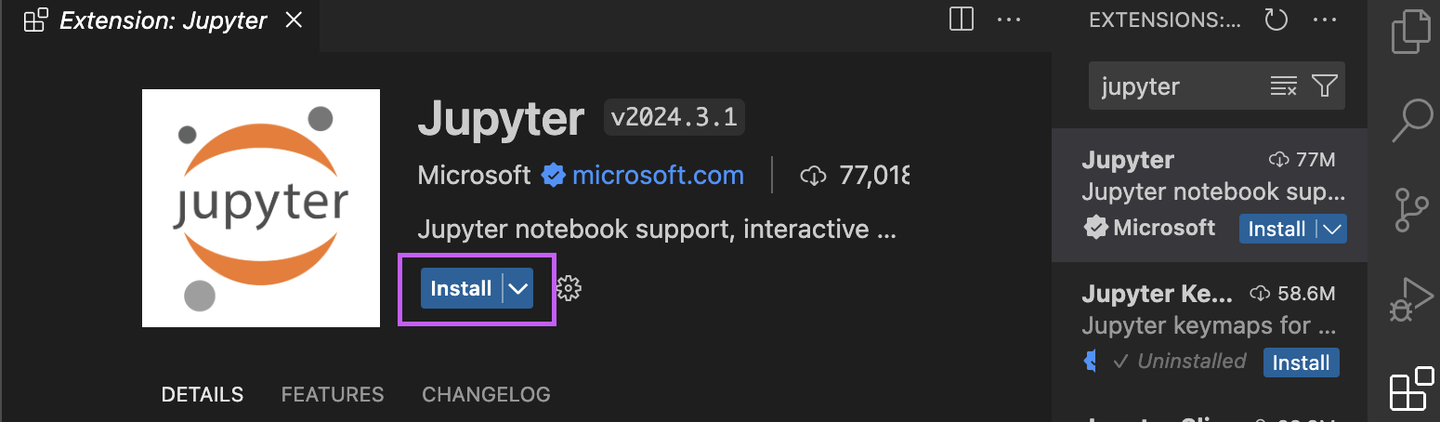Open the extensions filter menu
The height and width of the screenshot is (422, 1440).
pyautogui.click(x=1325, y=86)
